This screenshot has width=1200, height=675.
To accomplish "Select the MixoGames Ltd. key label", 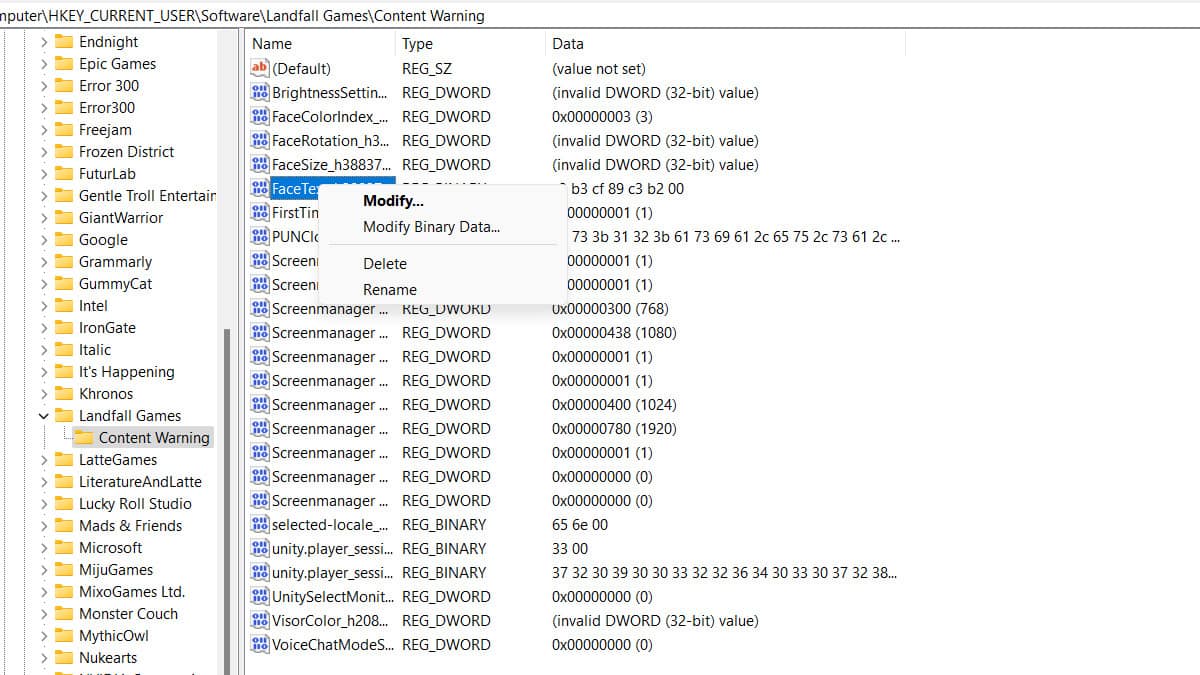I will coord(132,592).
